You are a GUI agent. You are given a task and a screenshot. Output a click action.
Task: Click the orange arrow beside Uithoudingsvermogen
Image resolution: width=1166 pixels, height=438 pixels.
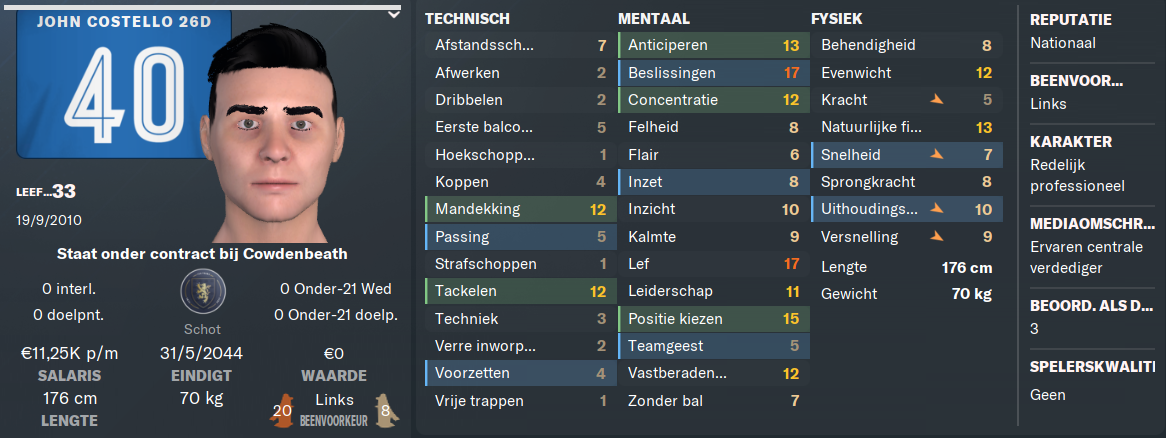pyautogui.click(x=936, y=210)
